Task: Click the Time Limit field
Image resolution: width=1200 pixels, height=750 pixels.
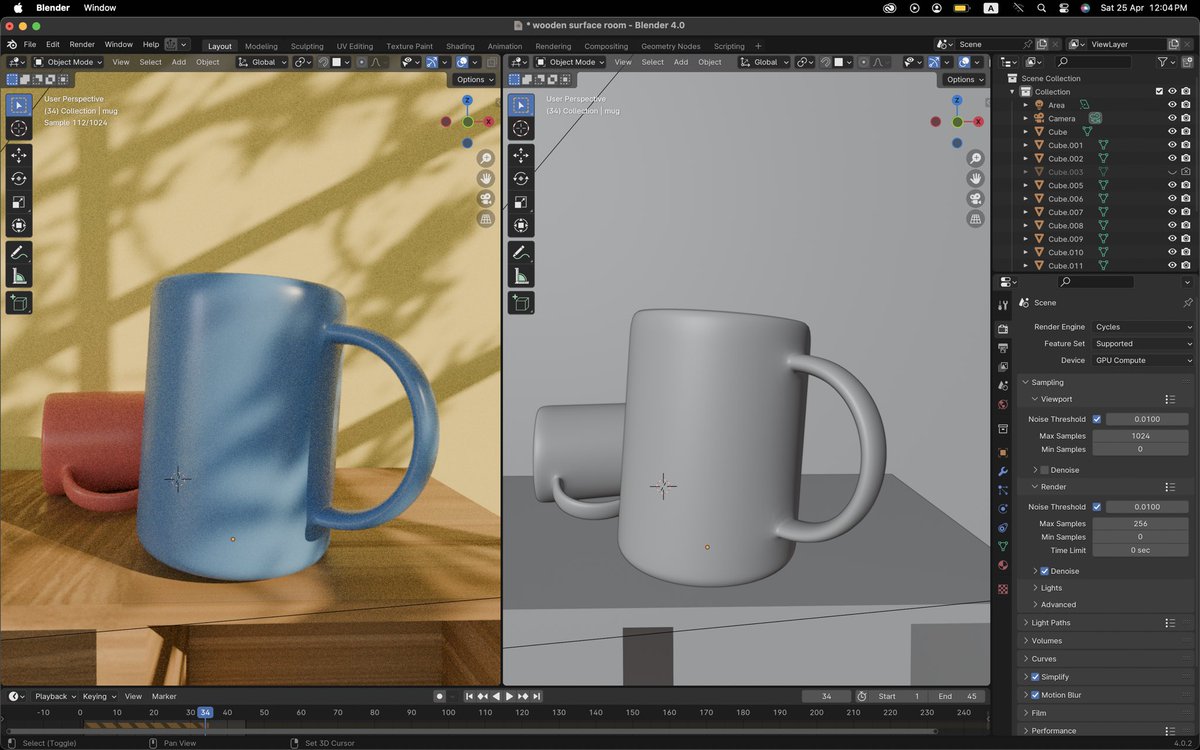Action: pos(1141,550)
